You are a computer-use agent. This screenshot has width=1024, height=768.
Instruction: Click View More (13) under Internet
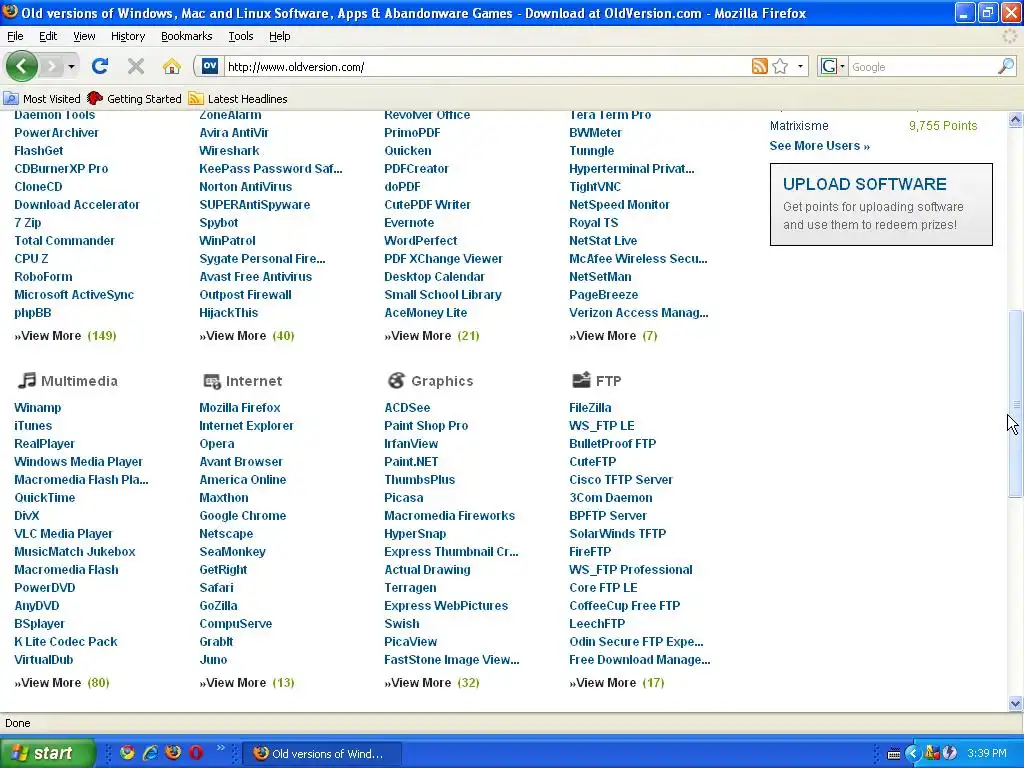[x=247, y=682]
